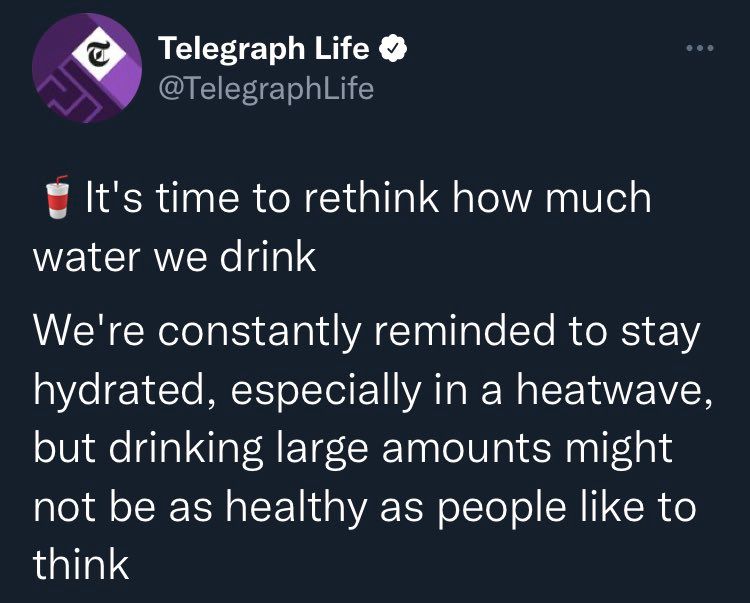Open the Telegraph Life display name
This screenshot has width=750, height=603.
click(x=265, y=47)
